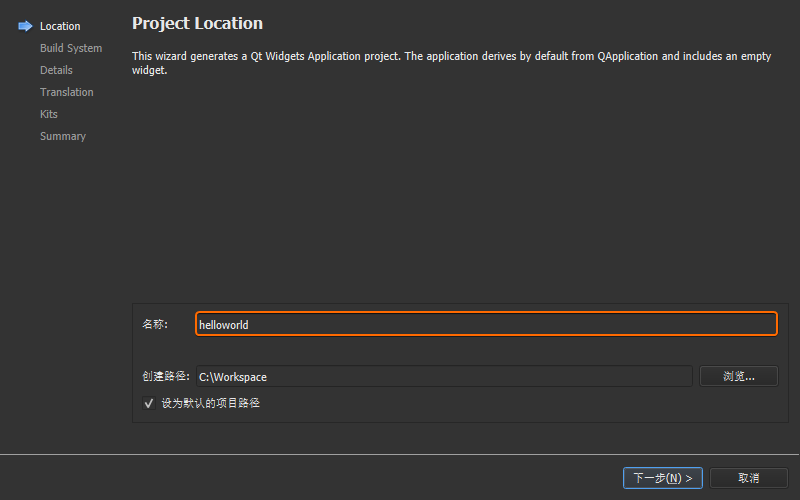Open the 浏览... browse dialog
The height and width of the screenshot is (500, 800).
pyautogui.click(x=738, y=377)
